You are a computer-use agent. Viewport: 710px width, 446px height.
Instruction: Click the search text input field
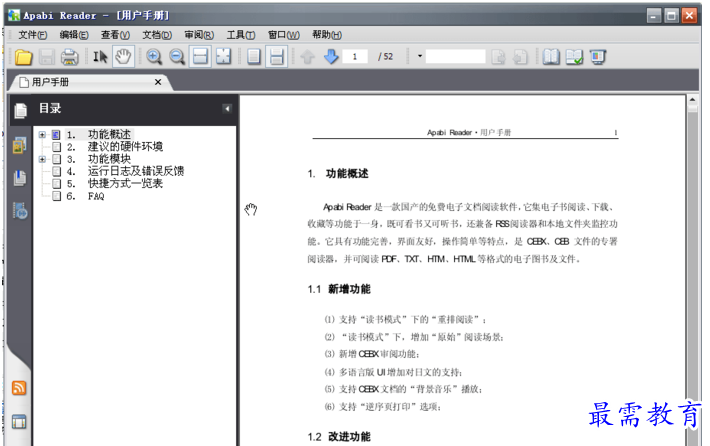[456, 57]
